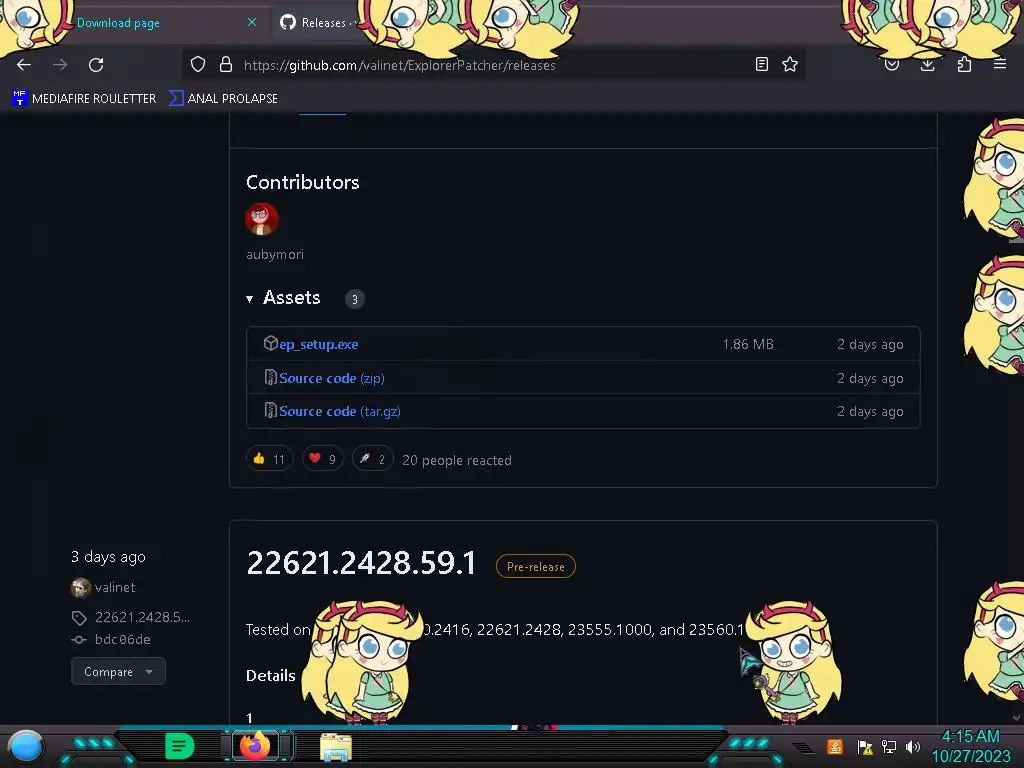Click the network tray icon
The height and width of the screenshot is (768, 1024).
click(889, 746)
